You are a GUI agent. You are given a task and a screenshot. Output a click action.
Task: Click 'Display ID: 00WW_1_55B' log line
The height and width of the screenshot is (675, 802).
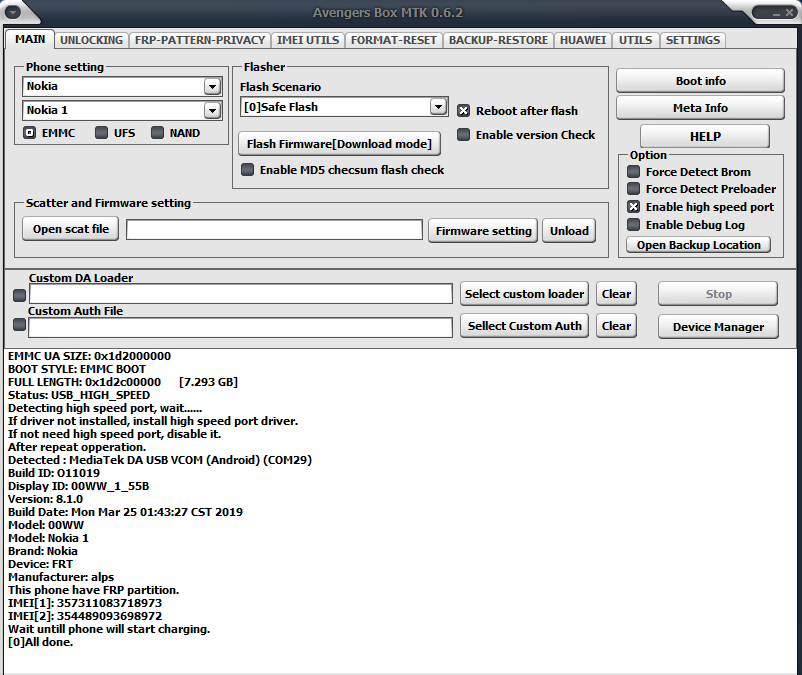(x=78, y=486)
